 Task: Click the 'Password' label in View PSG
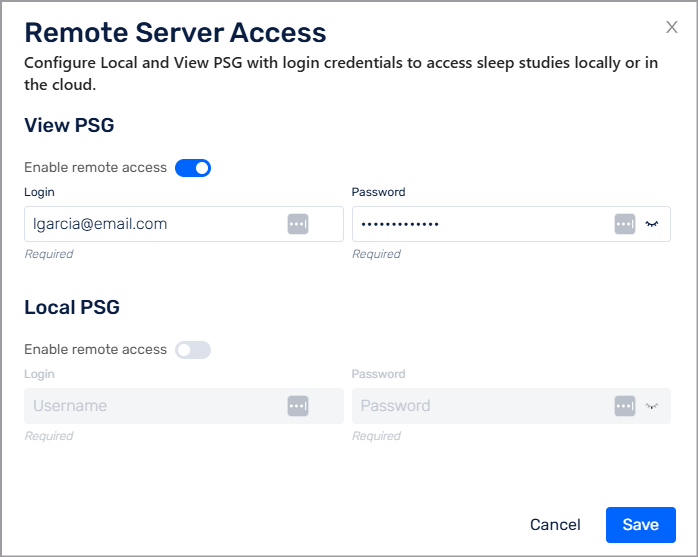click(378, 192)
